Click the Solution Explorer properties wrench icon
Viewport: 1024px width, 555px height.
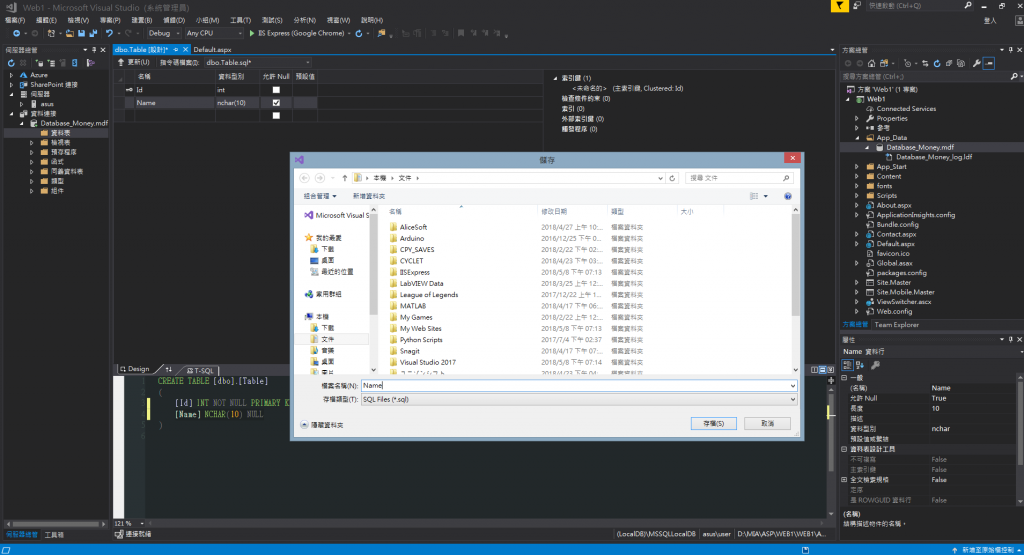click(x=976, y=63)
